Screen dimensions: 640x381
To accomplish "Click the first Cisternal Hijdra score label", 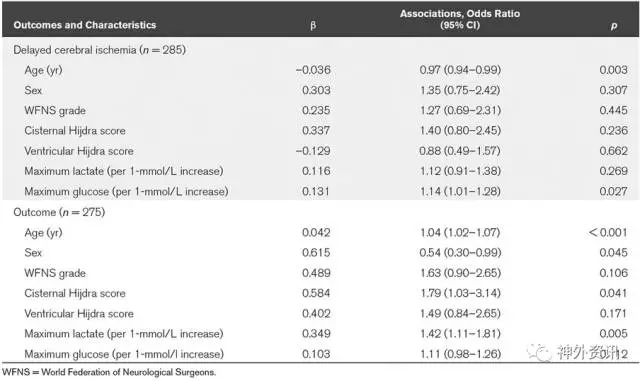I will point(75,131).
